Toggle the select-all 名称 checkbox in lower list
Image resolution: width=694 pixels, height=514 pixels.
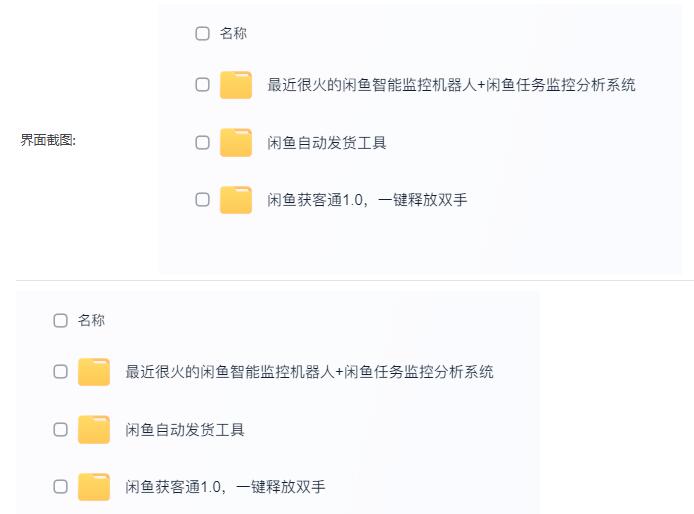pos(61,321)
